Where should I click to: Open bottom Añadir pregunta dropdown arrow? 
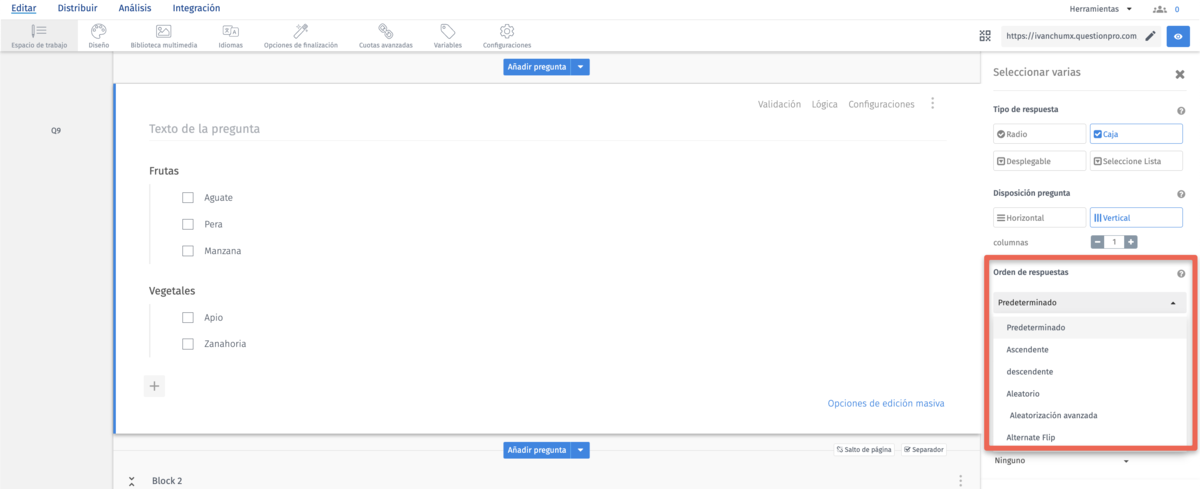click(581, 450)
